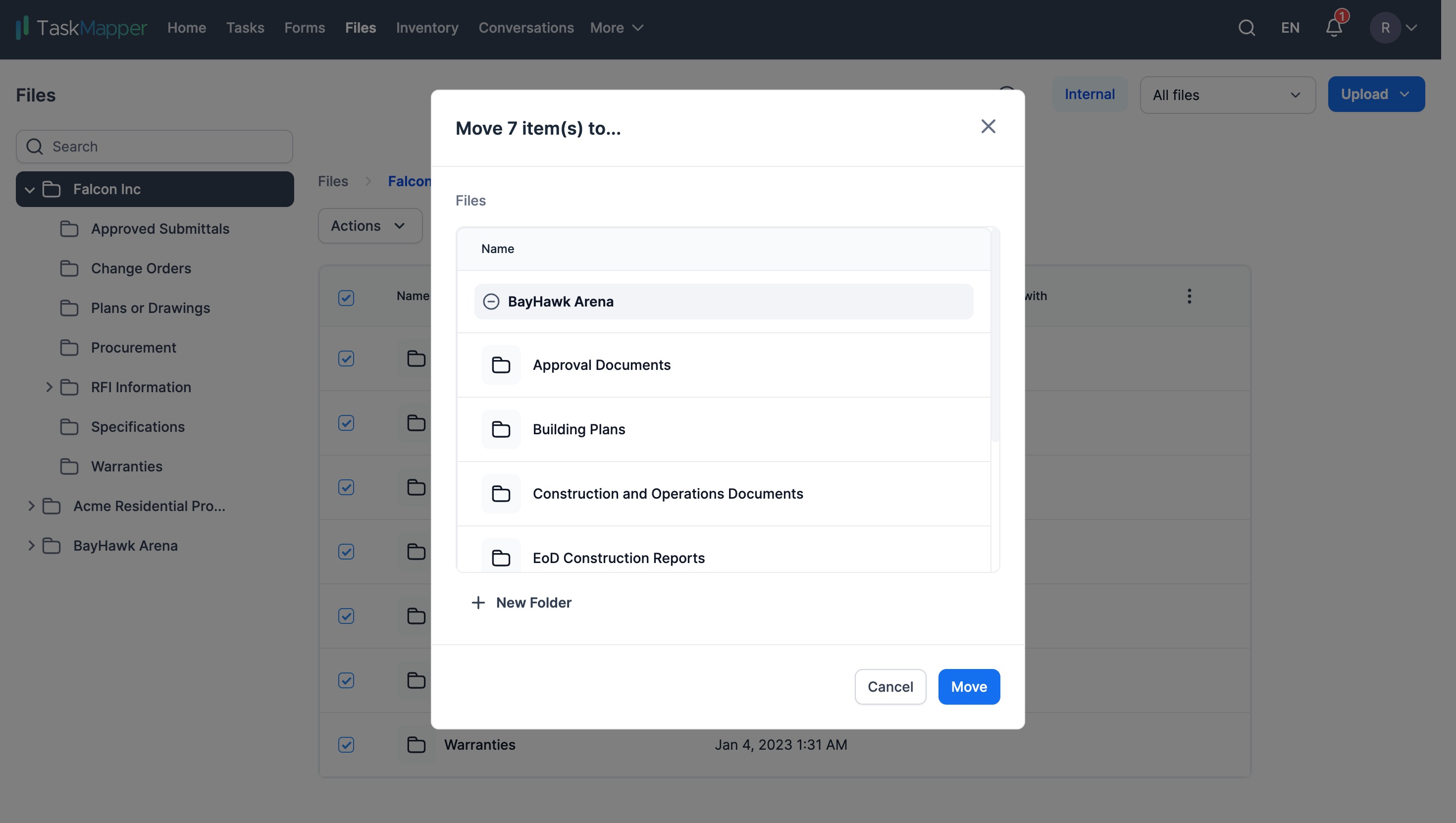
Task: Go to the Home nav item
Action: (x=187, y=28)
